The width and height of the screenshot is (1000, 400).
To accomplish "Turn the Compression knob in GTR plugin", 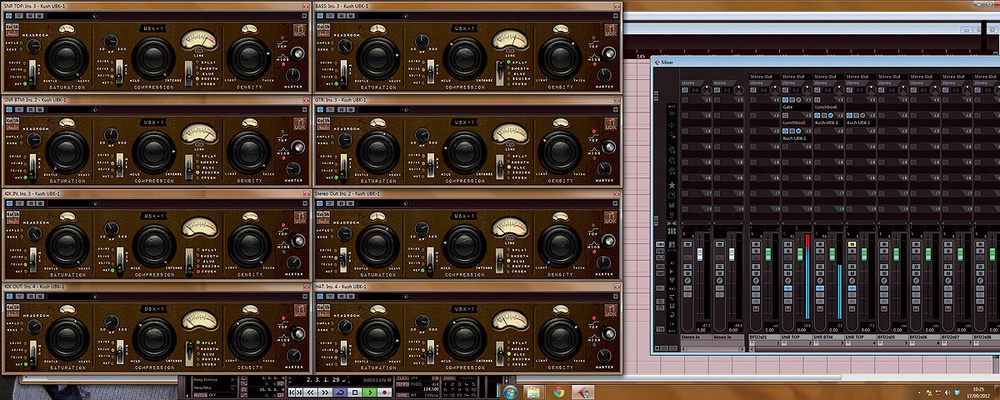I will click(x=464, y=152).
